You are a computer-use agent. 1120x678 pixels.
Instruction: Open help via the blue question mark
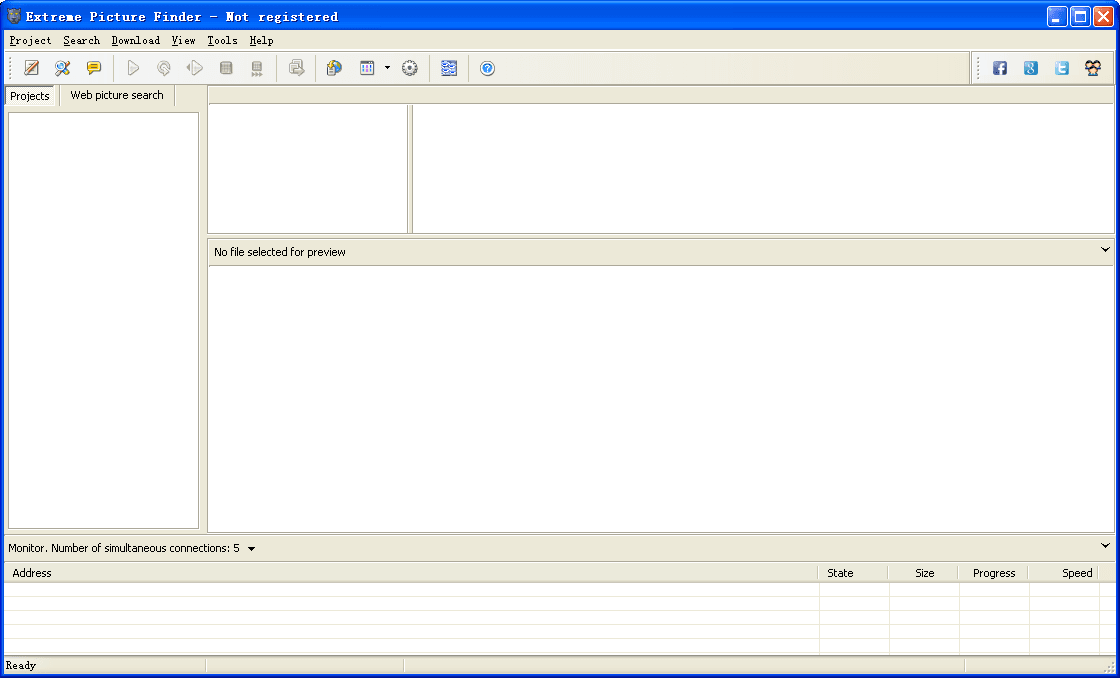pos(487,68)
